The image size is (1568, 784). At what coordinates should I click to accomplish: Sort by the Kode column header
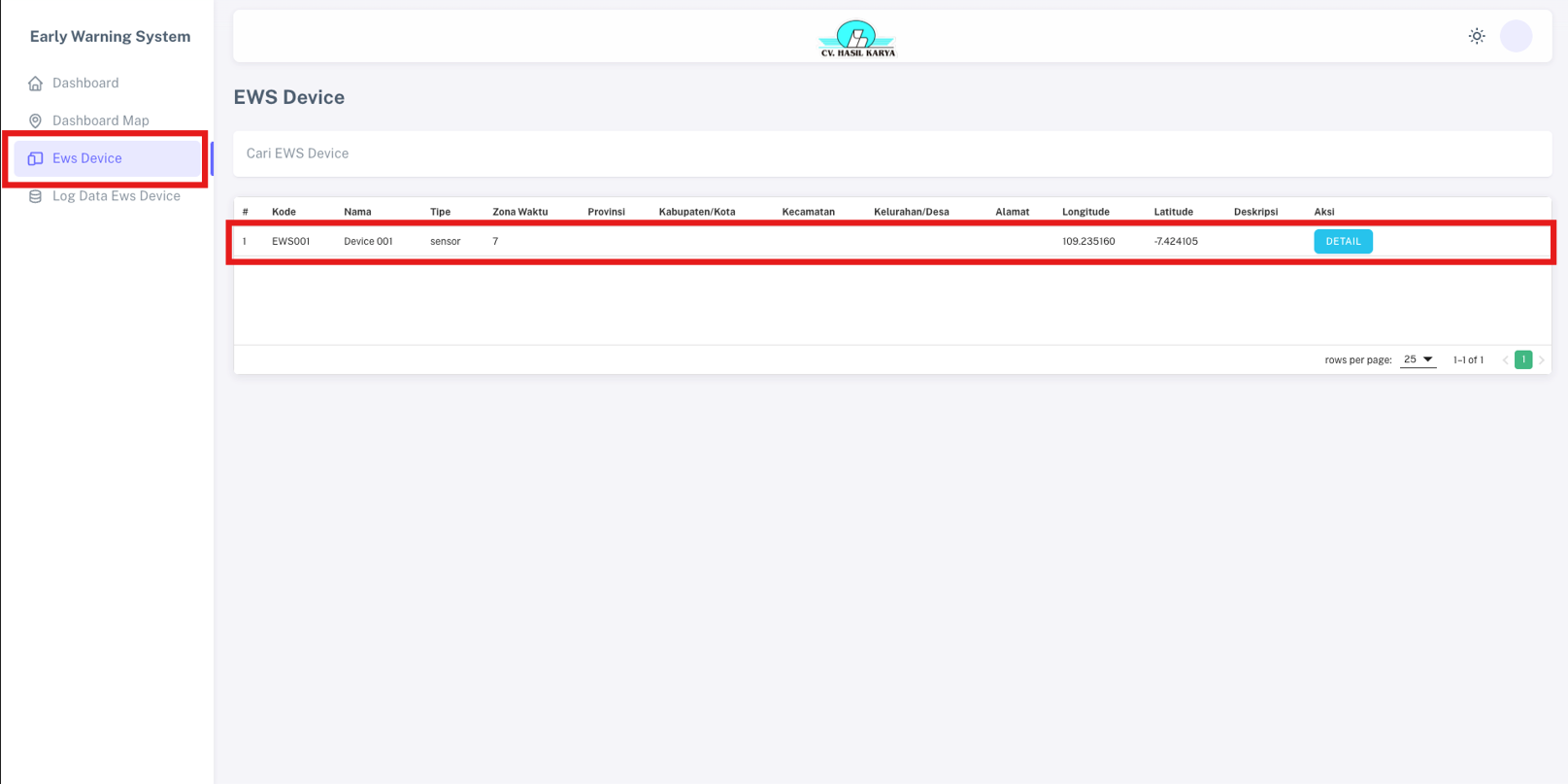click(x=284, y=212)
